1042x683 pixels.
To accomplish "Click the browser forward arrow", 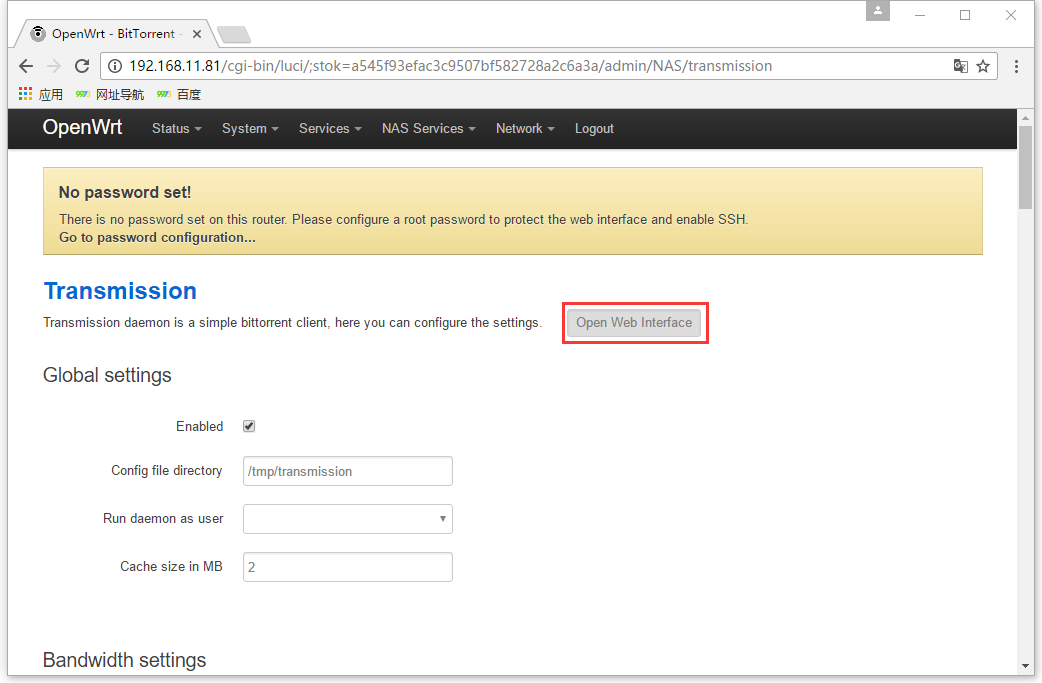I will pyautogui.click(x=54, y=66).
